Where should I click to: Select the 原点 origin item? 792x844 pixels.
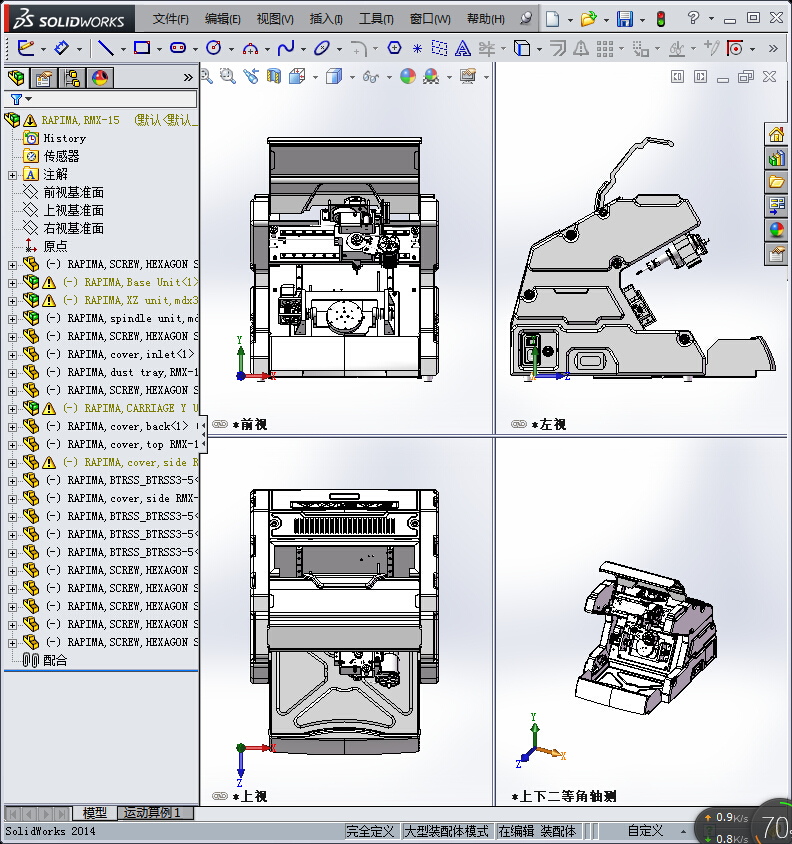pyautogui.click(x=55, y=246)
